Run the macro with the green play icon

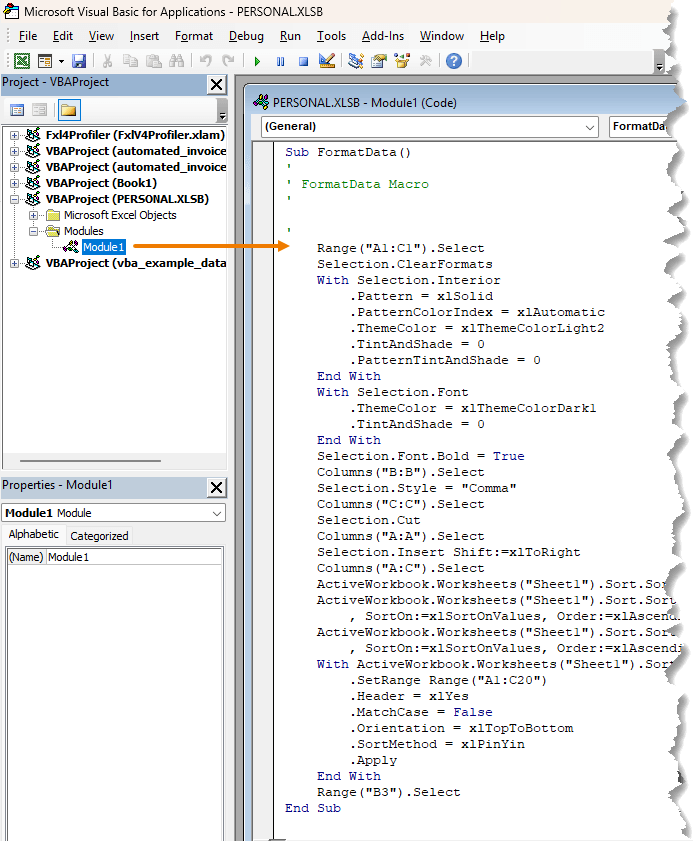point(257,62)
